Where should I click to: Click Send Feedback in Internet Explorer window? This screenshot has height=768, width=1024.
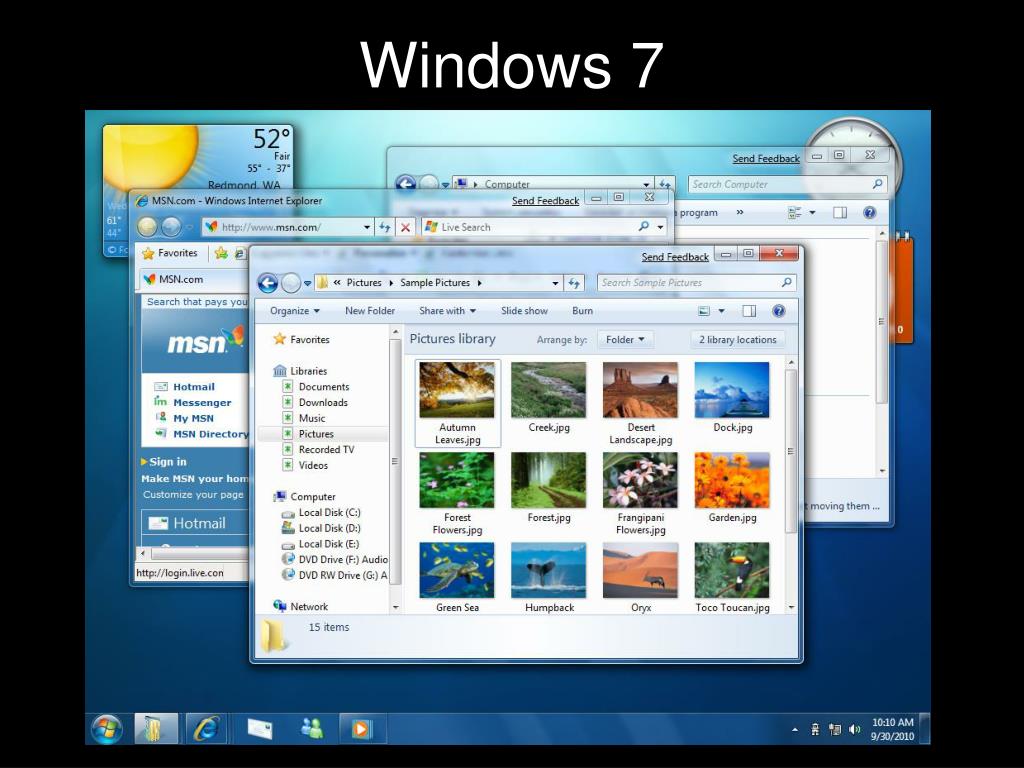coord(545,200)
